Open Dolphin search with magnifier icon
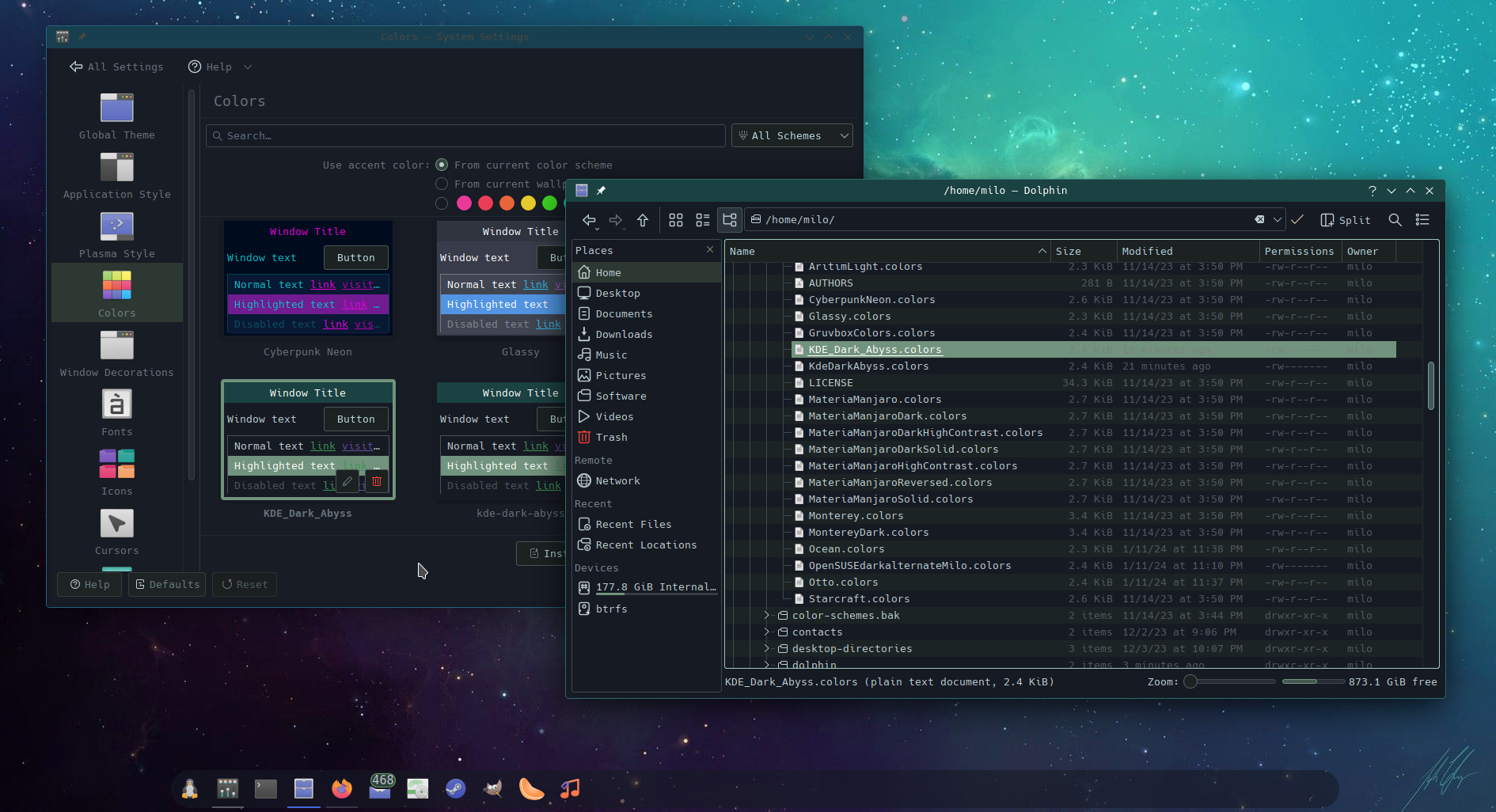Screen dimensions: 1496x812 click(1395, 220)
